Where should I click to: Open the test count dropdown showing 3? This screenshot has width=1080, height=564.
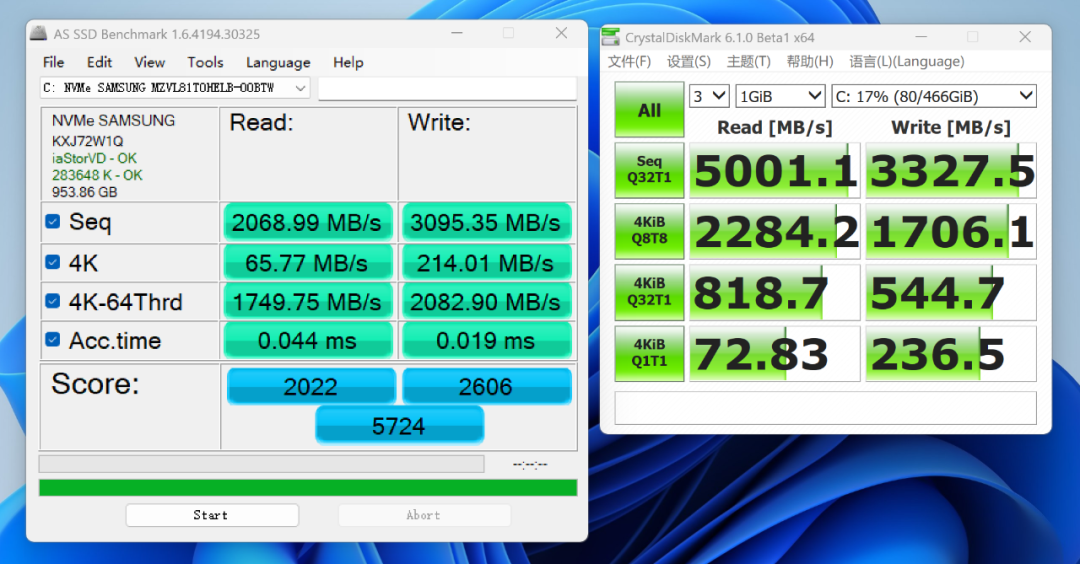pyautogui.click(x=709, y=96)
